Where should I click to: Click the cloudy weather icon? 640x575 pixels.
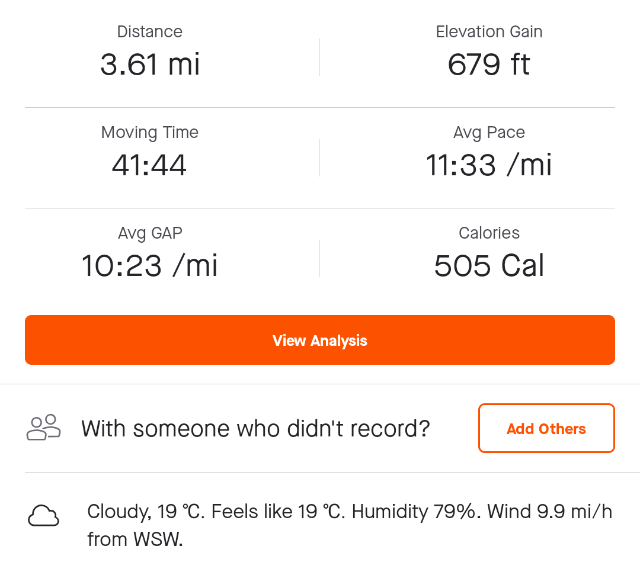[x=44, y=516]
